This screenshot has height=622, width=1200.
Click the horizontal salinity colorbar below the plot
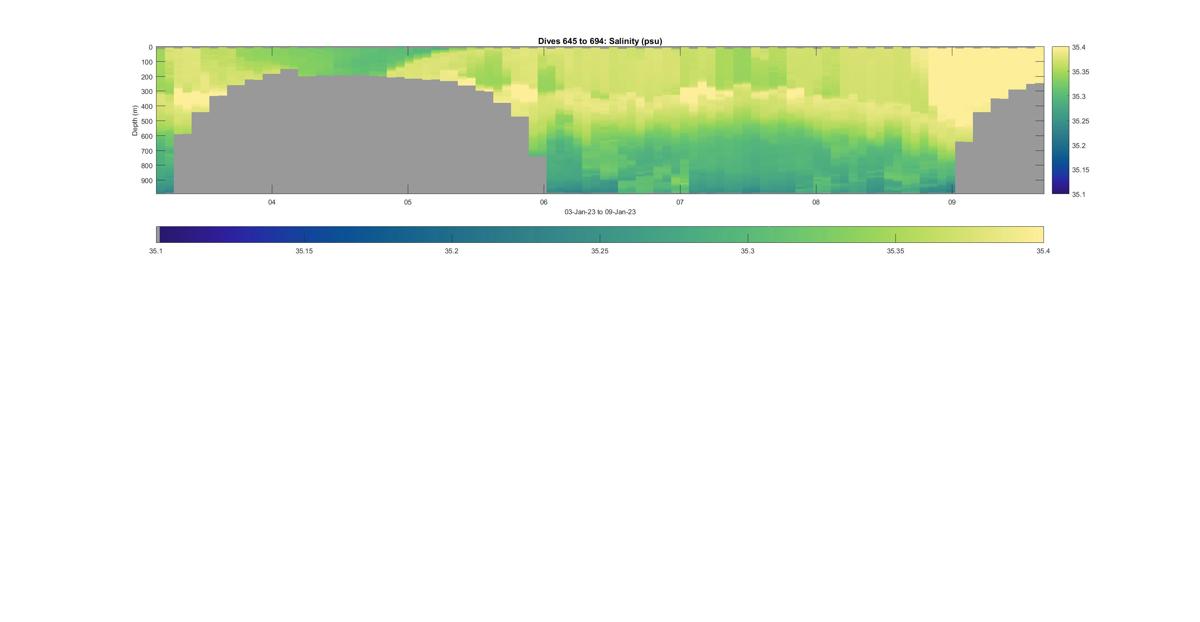pos(600,234)
